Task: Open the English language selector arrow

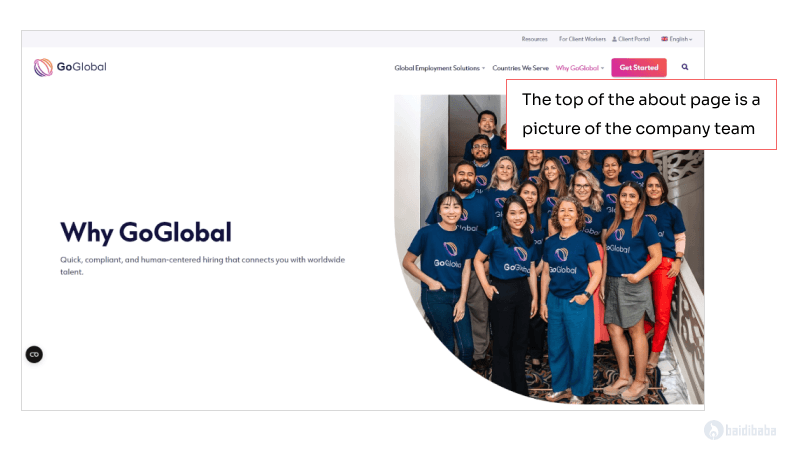Action: [x=690, y=39]
